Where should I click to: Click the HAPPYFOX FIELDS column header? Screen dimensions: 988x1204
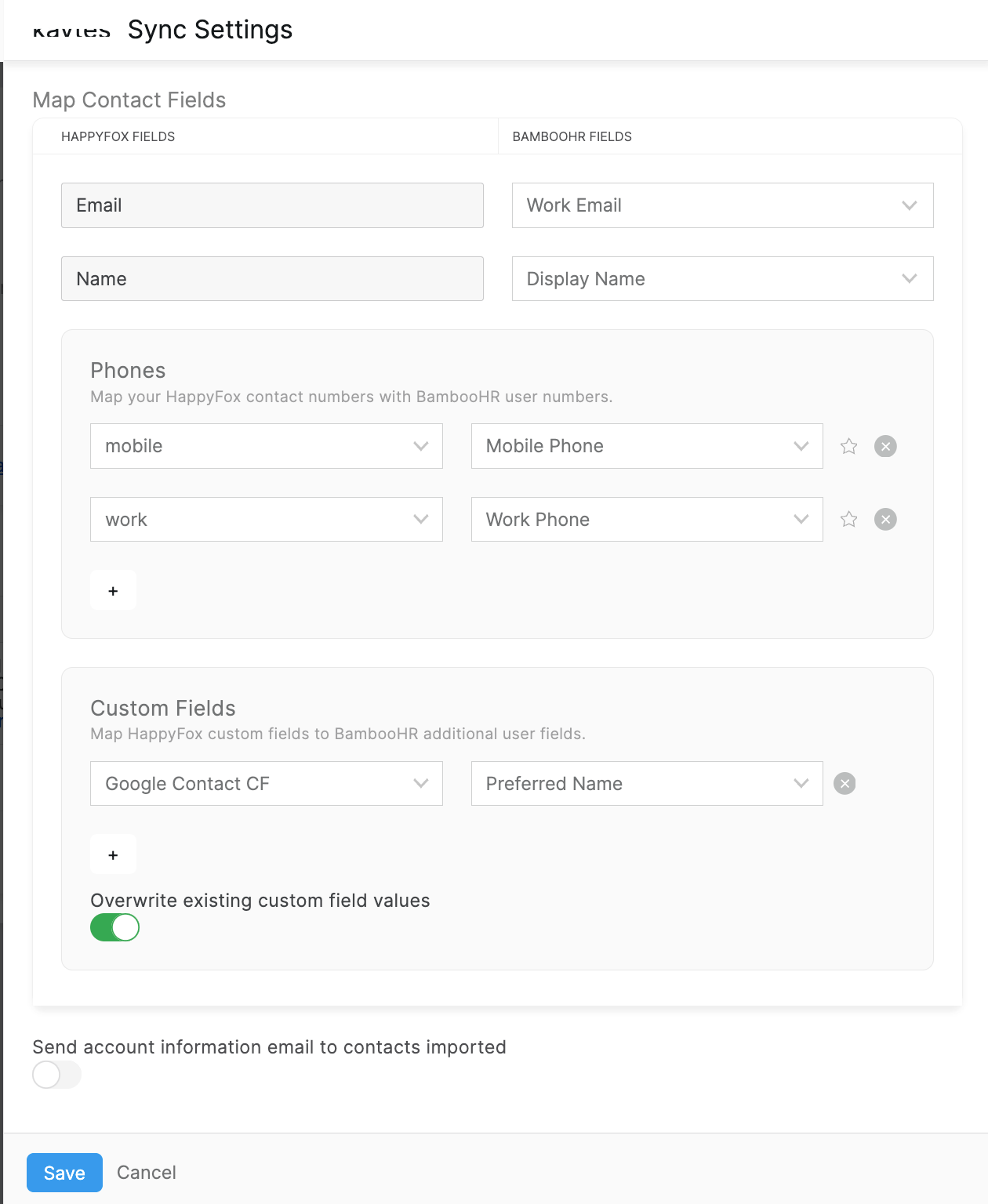[118, 136]
